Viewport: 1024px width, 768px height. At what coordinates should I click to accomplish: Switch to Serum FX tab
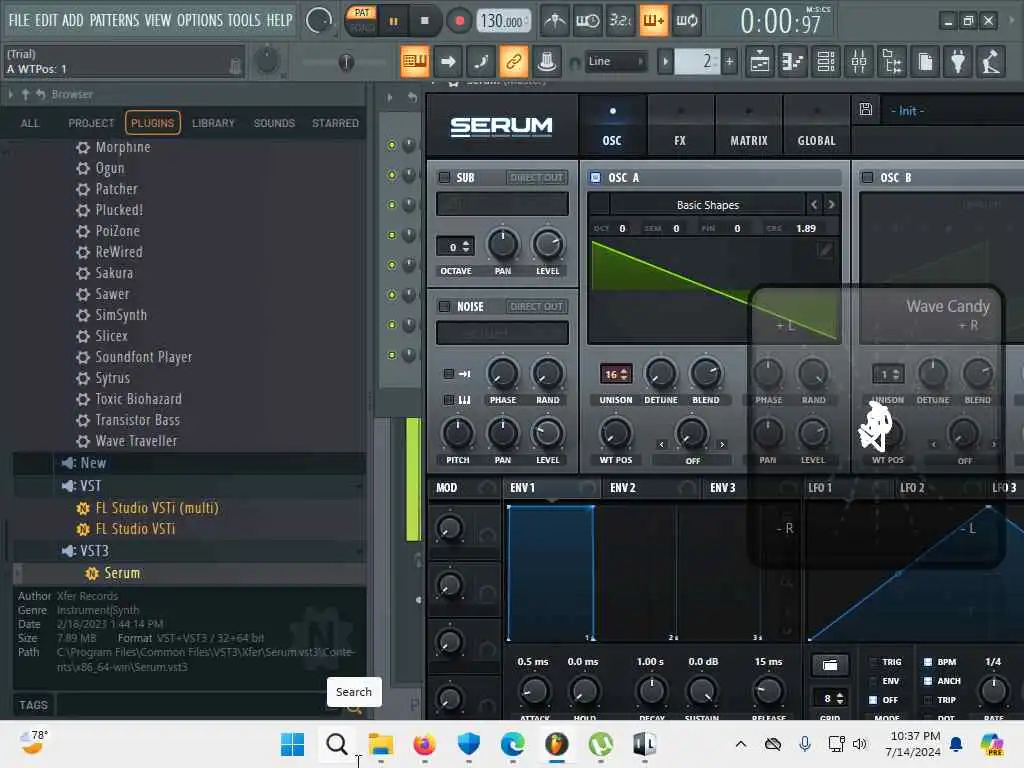(680, 125)
